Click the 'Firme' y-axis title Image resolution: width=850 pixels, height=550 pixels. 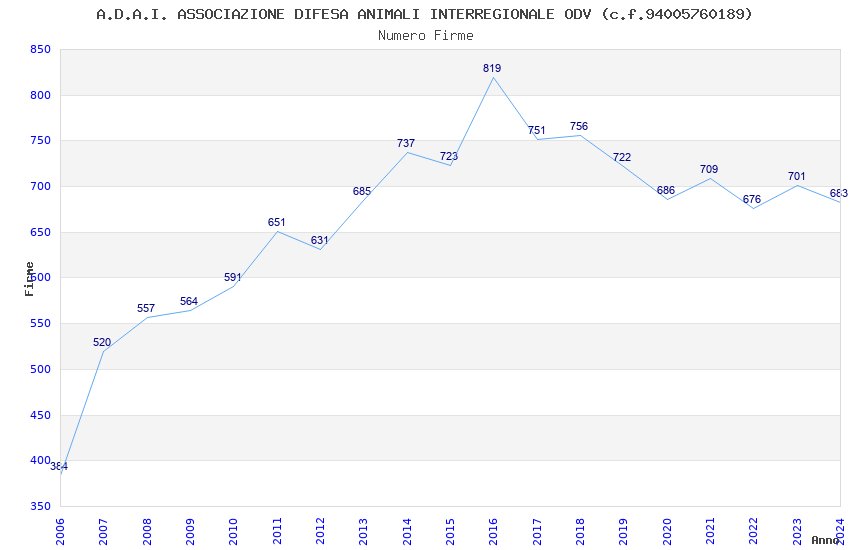point(29,279)
